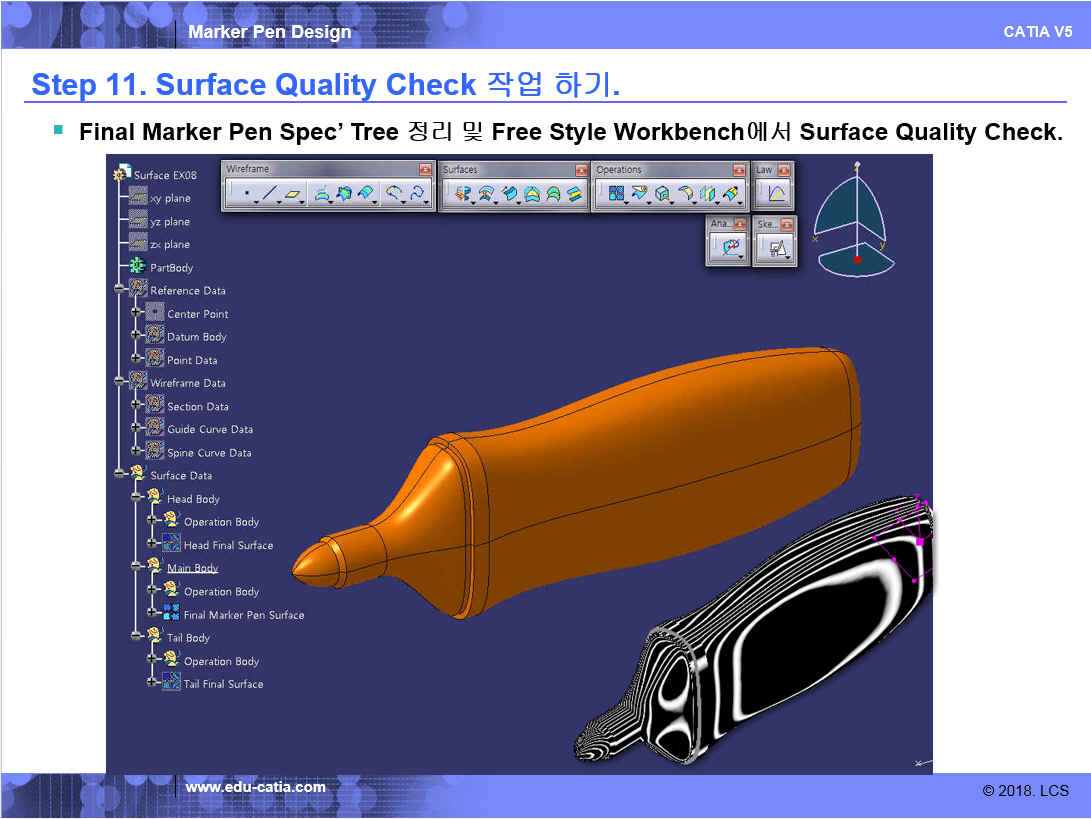Image resolution: width=1091 pixels, height=819 pixels.
Task: Expand the Tail Final Surface node
Action: tap(153, 684)
